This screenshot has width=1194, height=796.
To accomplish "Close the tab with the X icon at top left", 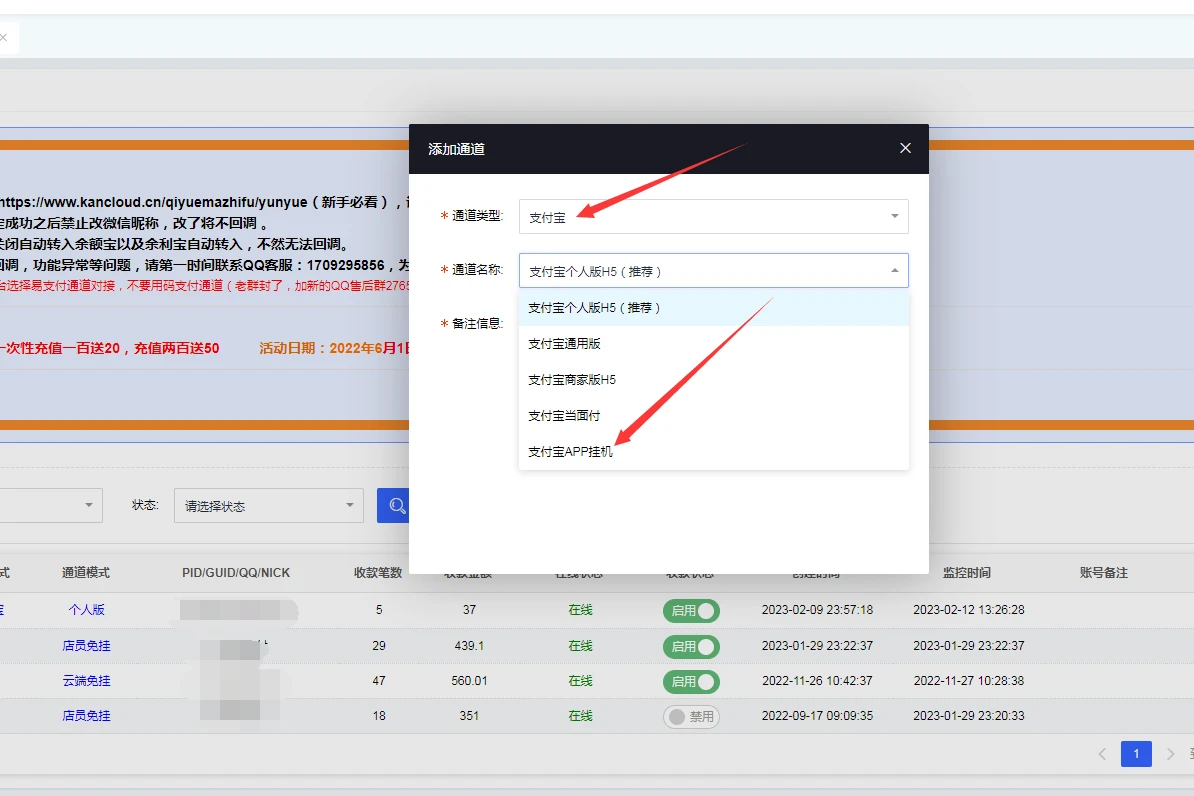I will point(4,37).
